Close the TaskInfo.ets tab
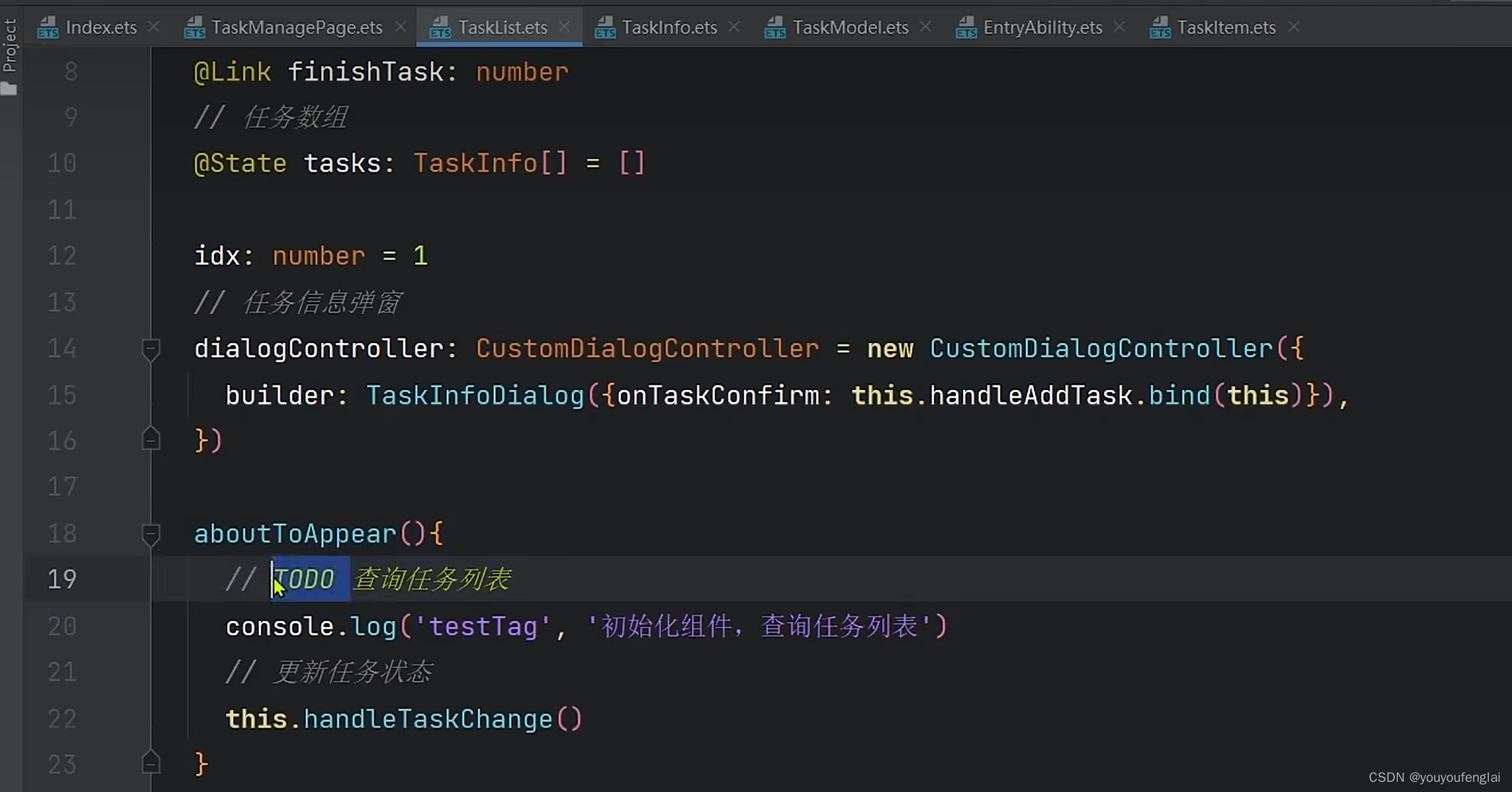Viewport: 1512px width, 792px height. tap(734, 27)
